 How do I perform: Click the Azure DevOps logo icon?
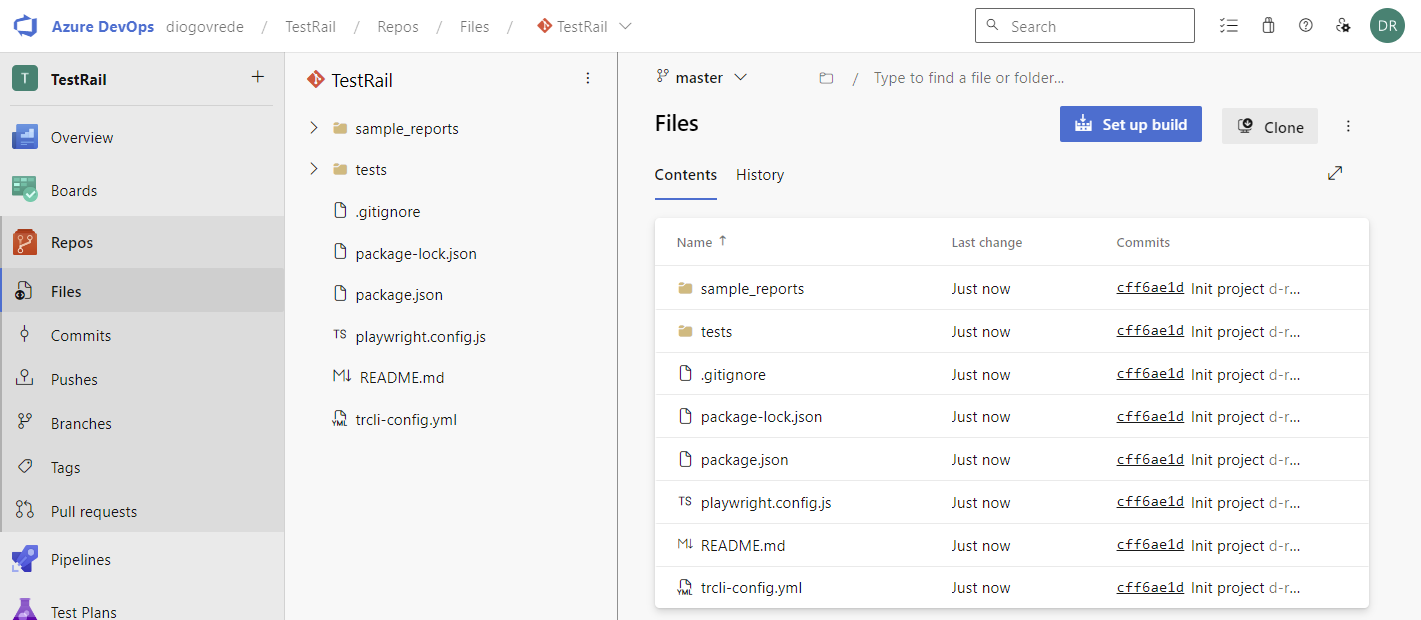click(x=25, y=26)
